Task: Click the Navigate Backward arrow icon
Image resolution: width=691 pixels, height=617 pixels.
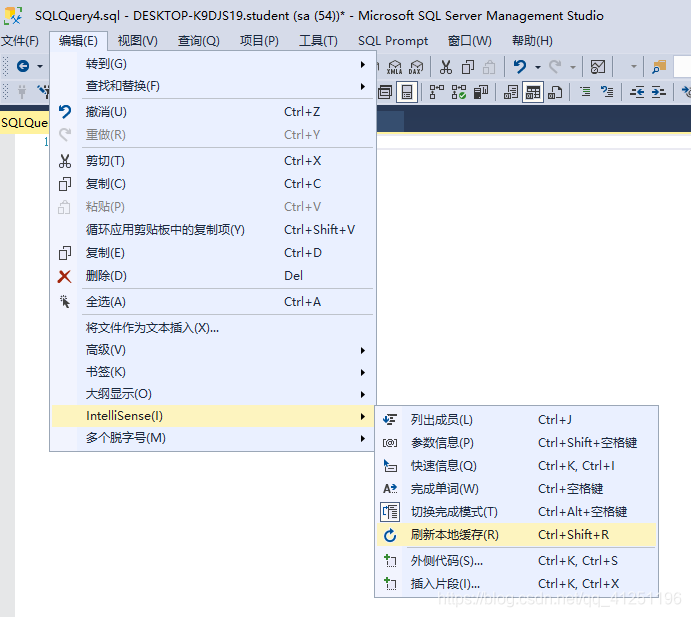Action: coord(23,66)
